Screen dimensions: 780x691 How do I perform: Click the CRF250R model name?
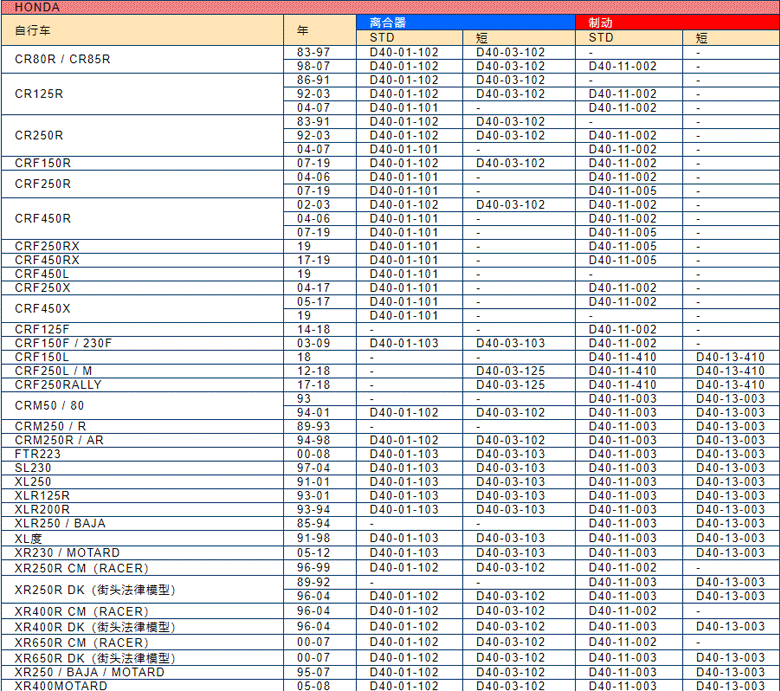point(43,184)
